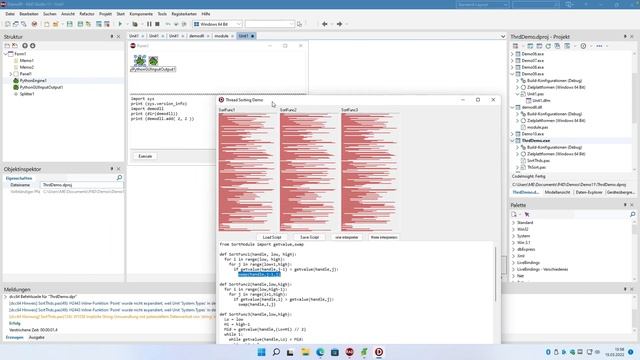Switch to Modellansicht tab in Projekt panel

(557, 192)
